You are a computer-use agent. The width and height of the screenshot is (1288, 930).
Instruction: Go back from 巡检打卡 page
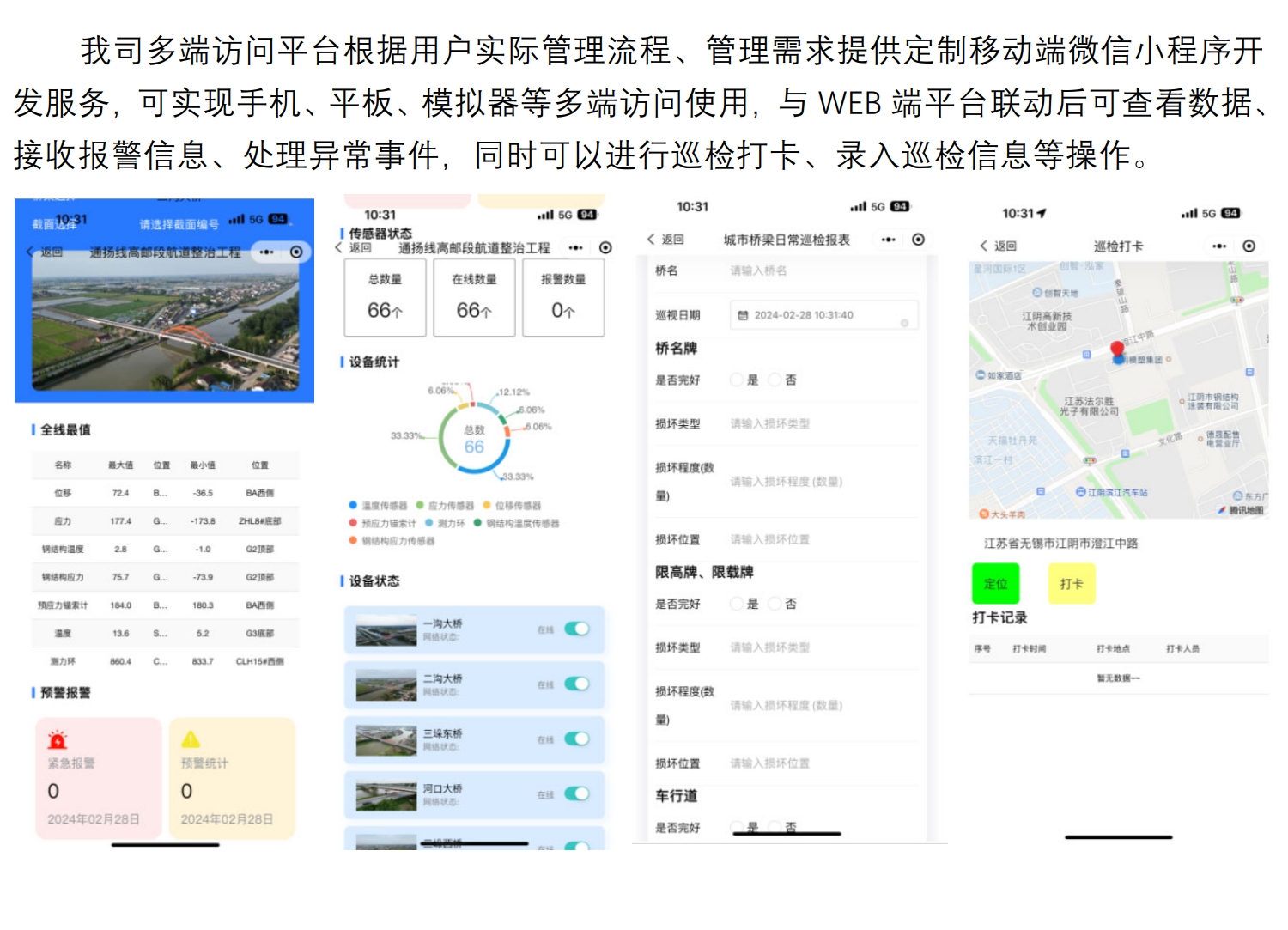(997, 246)
